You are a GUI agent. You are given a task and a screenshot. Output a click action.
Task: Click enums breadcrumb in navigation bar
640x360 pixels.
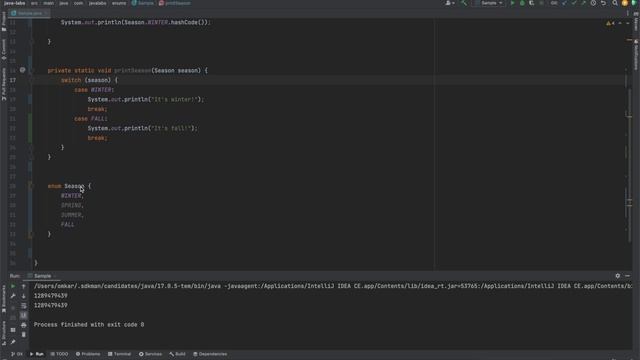point(119,3)
